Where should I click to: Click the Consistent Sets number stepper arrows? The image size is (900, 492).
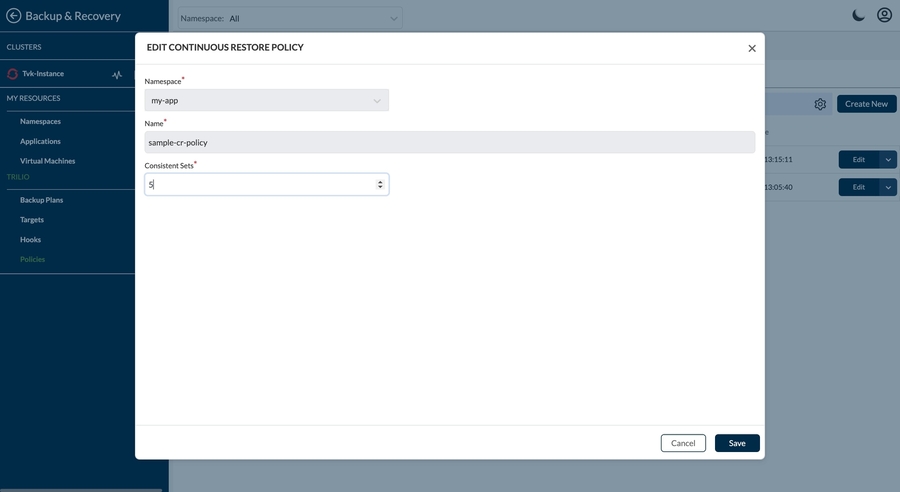380,185
